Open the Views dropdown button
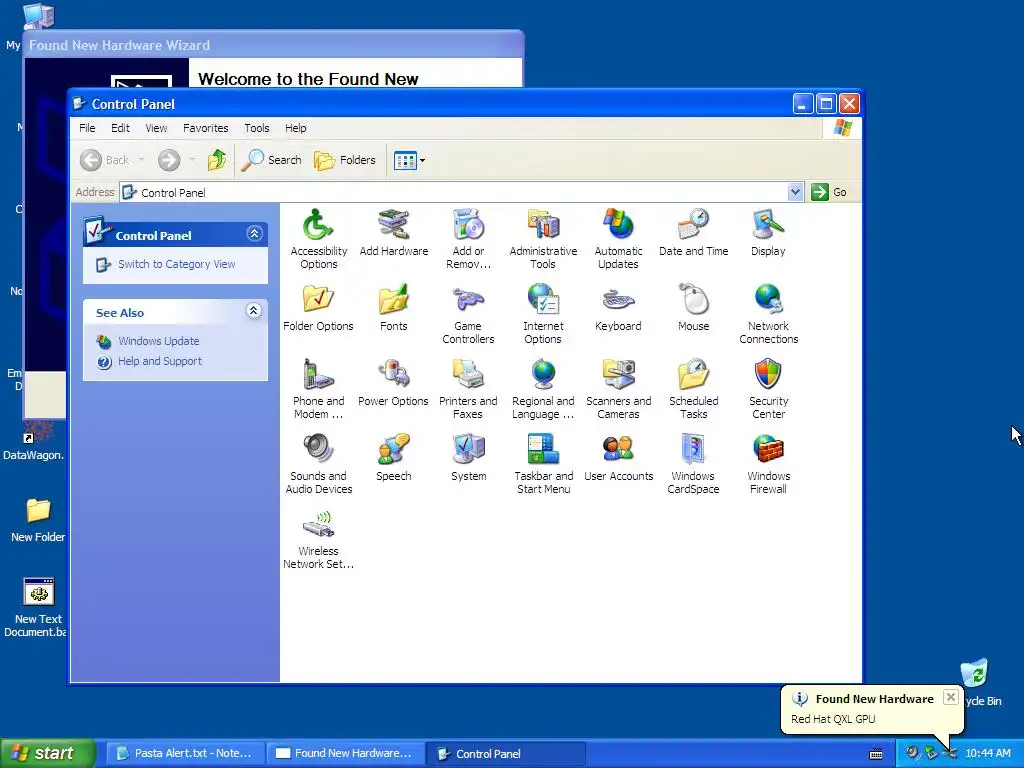The width and height of the screenshot is (1024, 768). point(409,160)
